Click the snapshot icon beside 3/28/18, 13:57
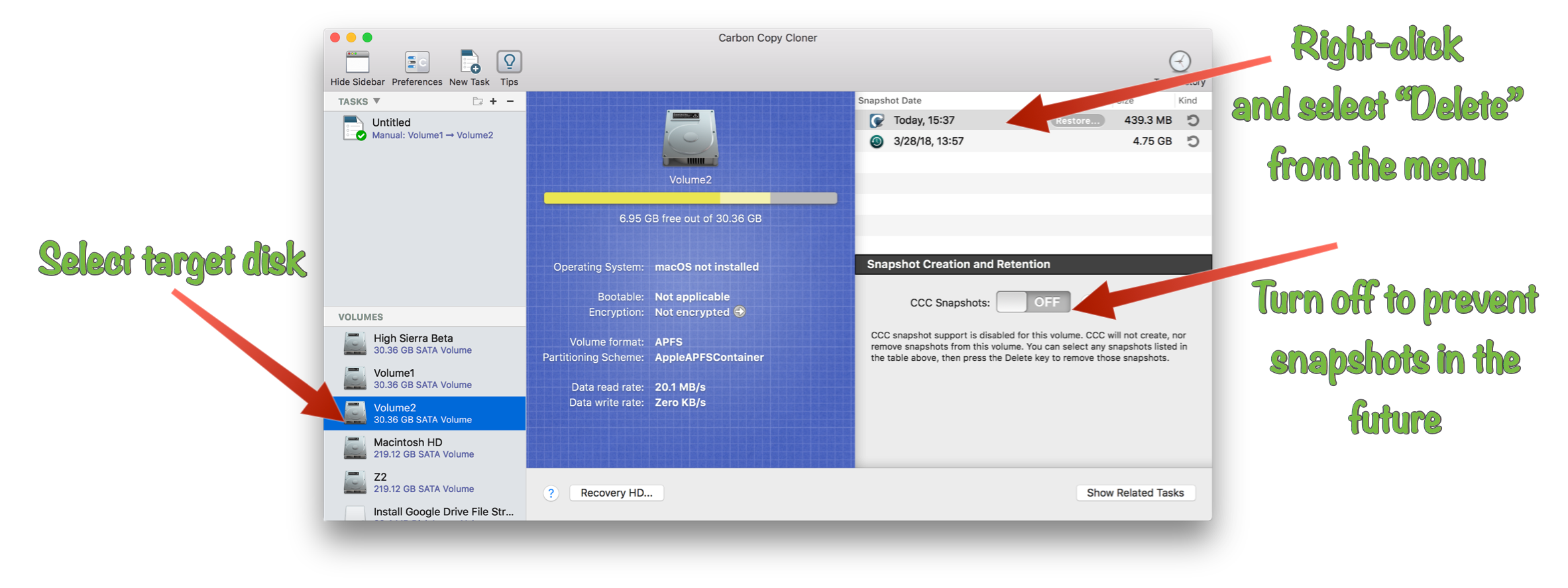The image size is (1568, 588). [877, 141]
